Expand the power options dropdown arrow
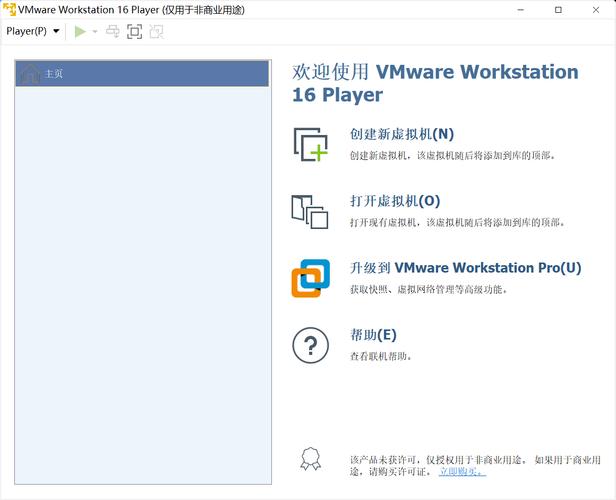 pos(95,31)
